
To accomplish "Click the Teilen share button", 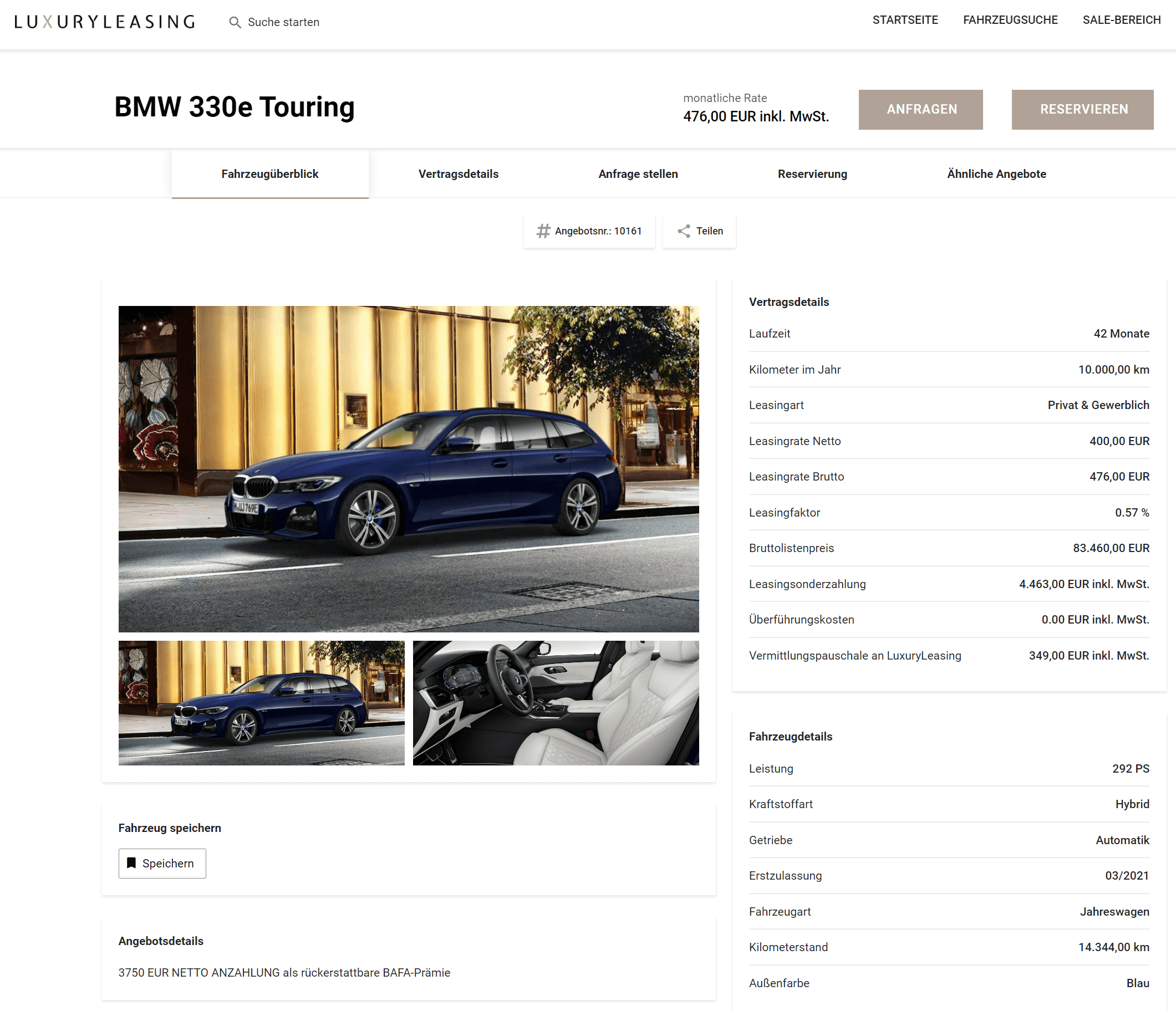I will 699,231.
